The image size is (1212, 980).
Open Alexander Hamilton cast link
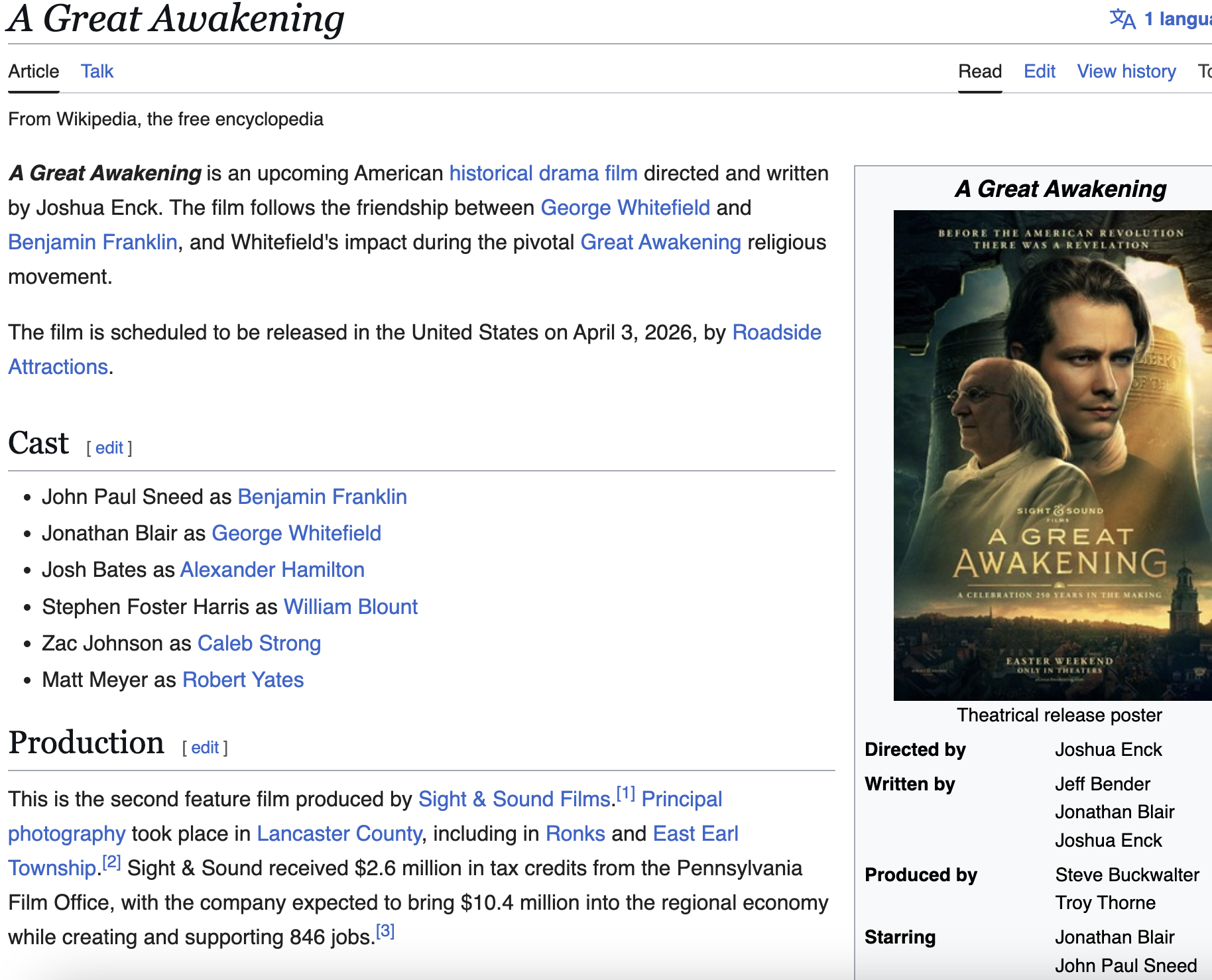click(272, 570)
